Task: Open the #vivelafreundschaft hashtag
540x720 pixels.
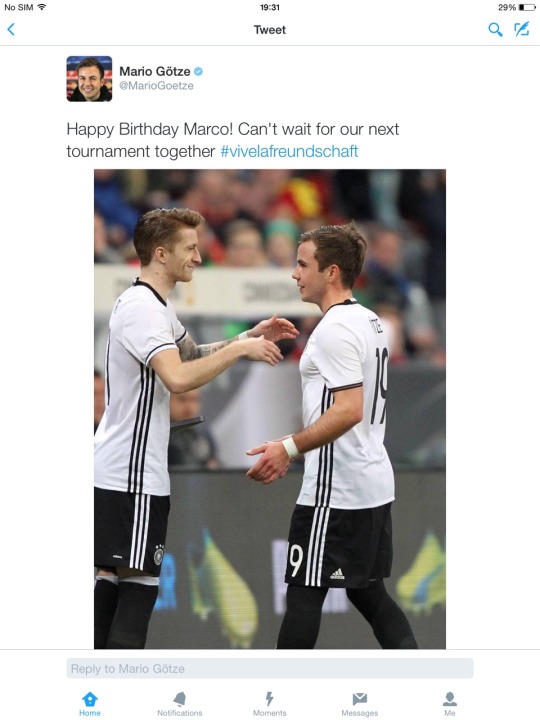Action: pyautogui.click(x=289, y=151)
